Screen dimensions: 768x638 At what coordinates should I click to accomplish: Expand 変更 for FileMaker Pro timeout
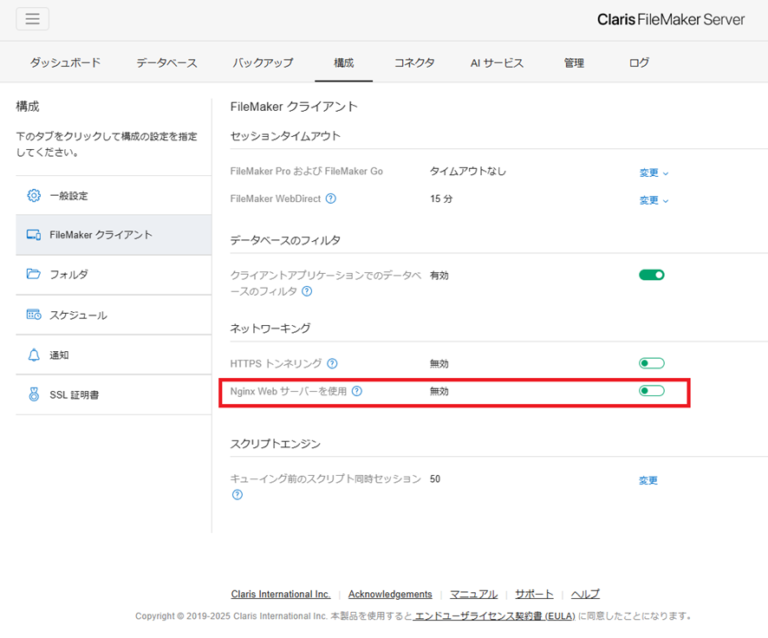pos(653,173)
